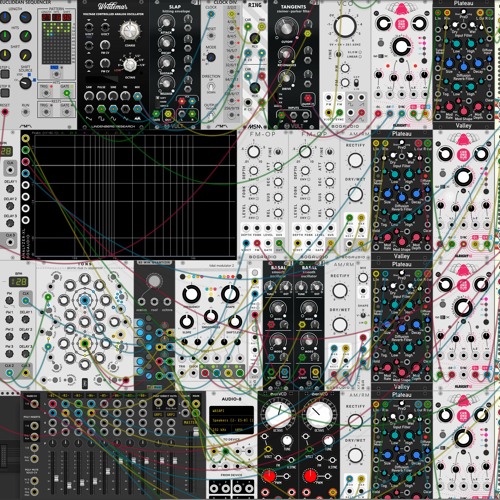Click the FINE knob on Bogaudio VCO
The image size is (500, 500).
point(338,54)
